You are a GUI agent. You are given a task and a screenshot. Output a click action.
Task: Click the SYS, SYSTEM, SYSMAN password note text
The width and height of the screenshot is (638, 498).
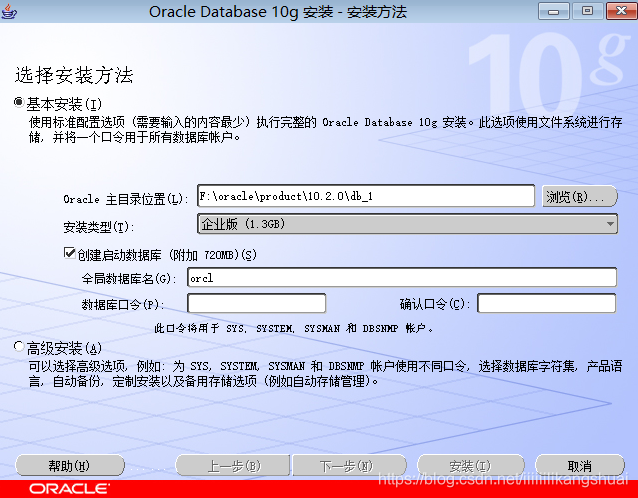pyautogui.click(x=293, y=328)
